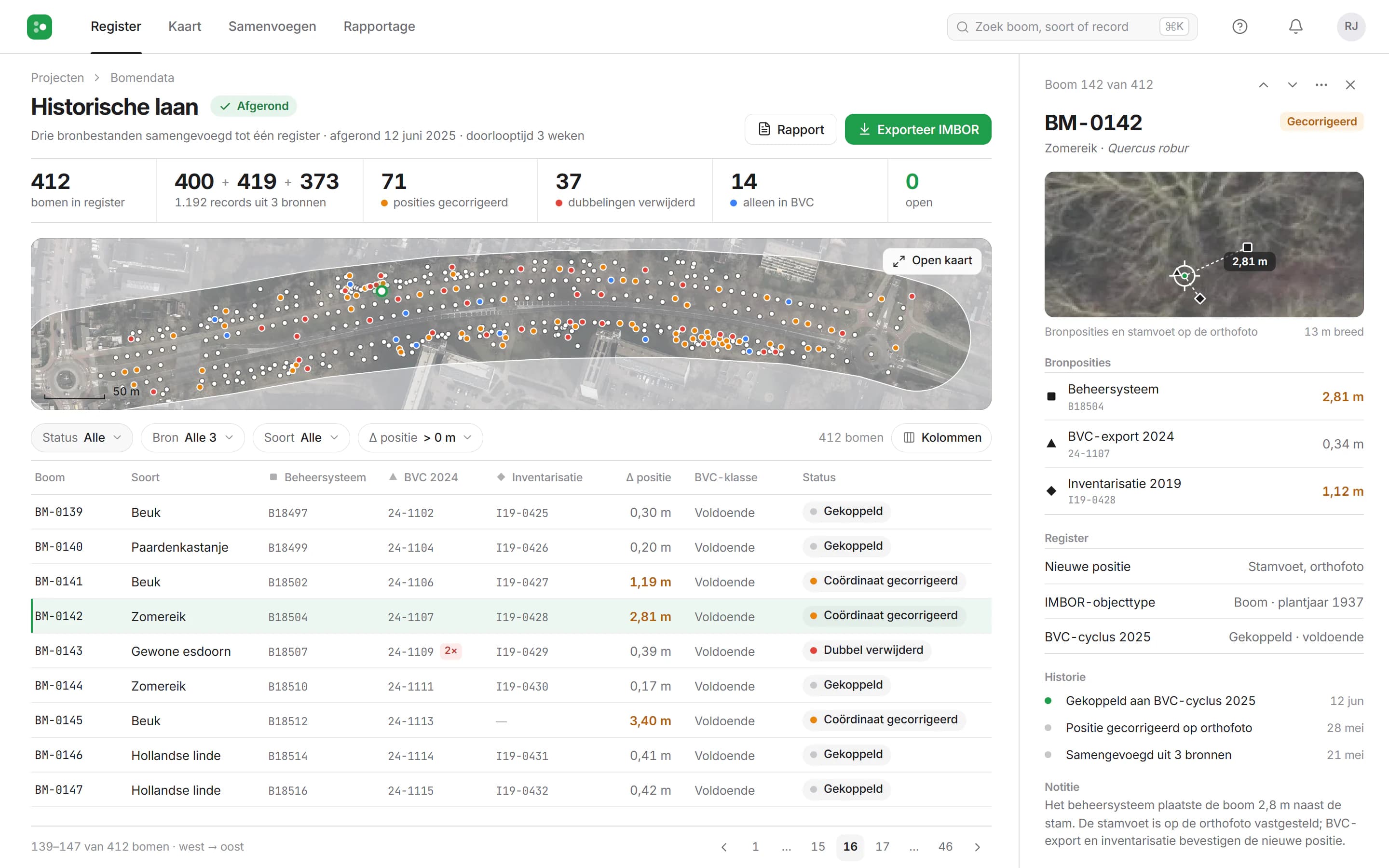The width and height of the screenshot is (1389, 868).
Task: Click the Rapport button
Action: (x=790, y=129)
